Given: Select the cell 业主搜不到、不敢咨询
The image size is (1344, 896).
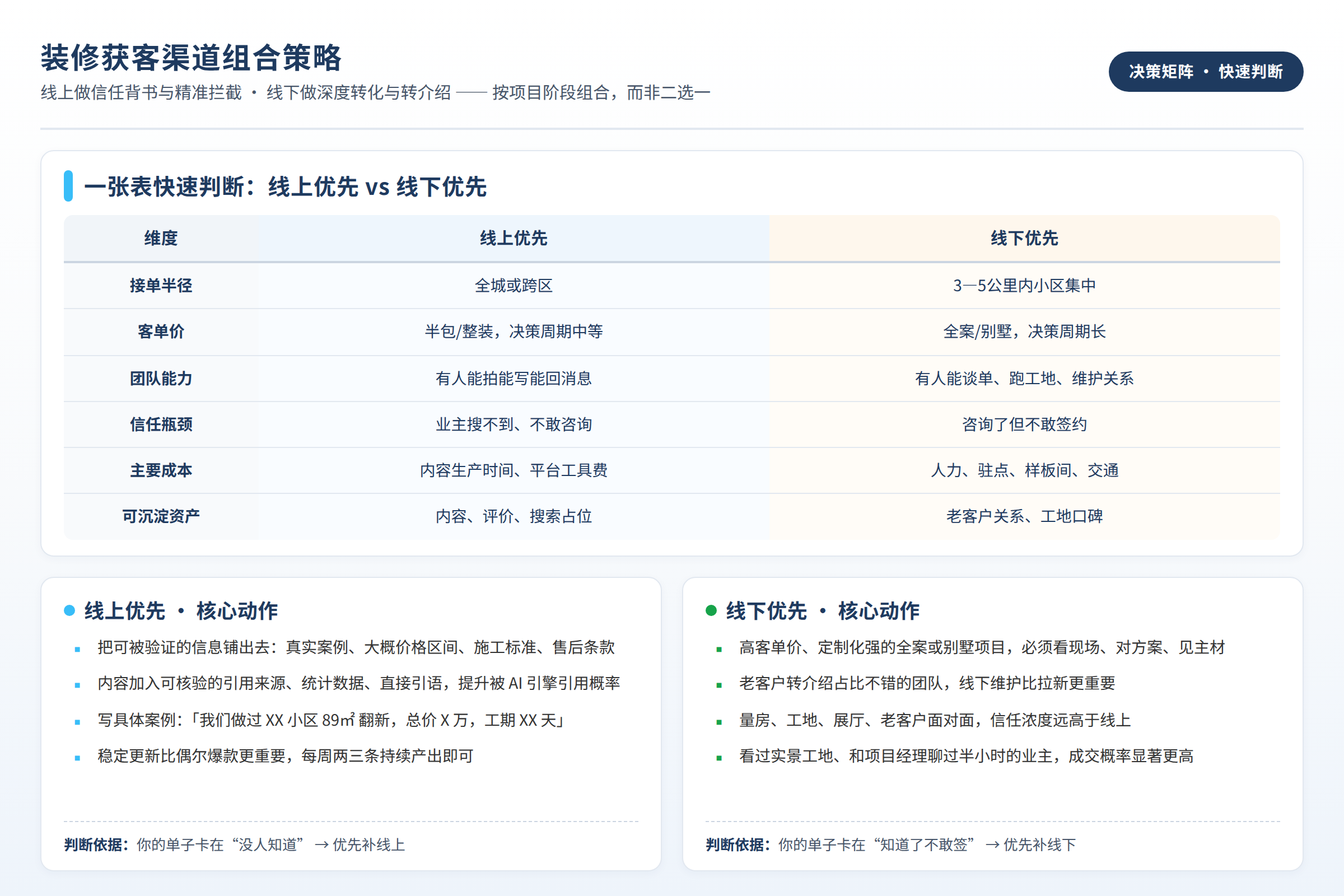Looking at the screenshot, I should pos(513,424).
